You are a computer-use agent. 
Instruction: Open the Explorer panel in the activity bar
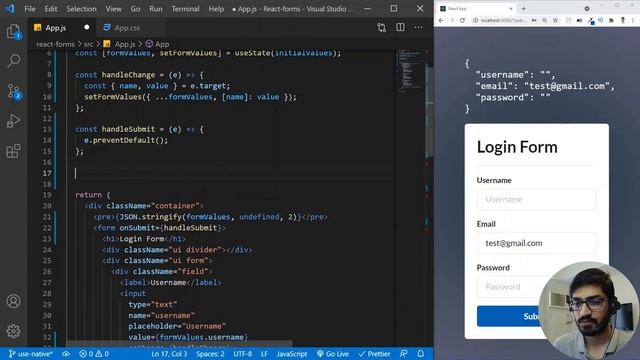tap(13, 32)
